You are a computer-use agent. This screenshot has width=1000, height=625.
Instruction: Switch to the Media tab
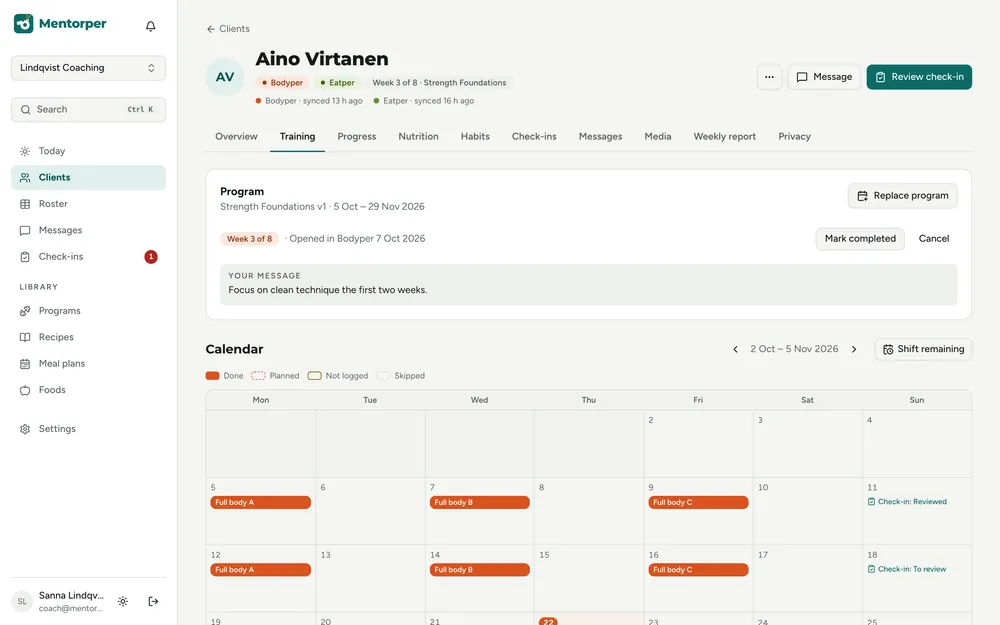click(658, 136)
